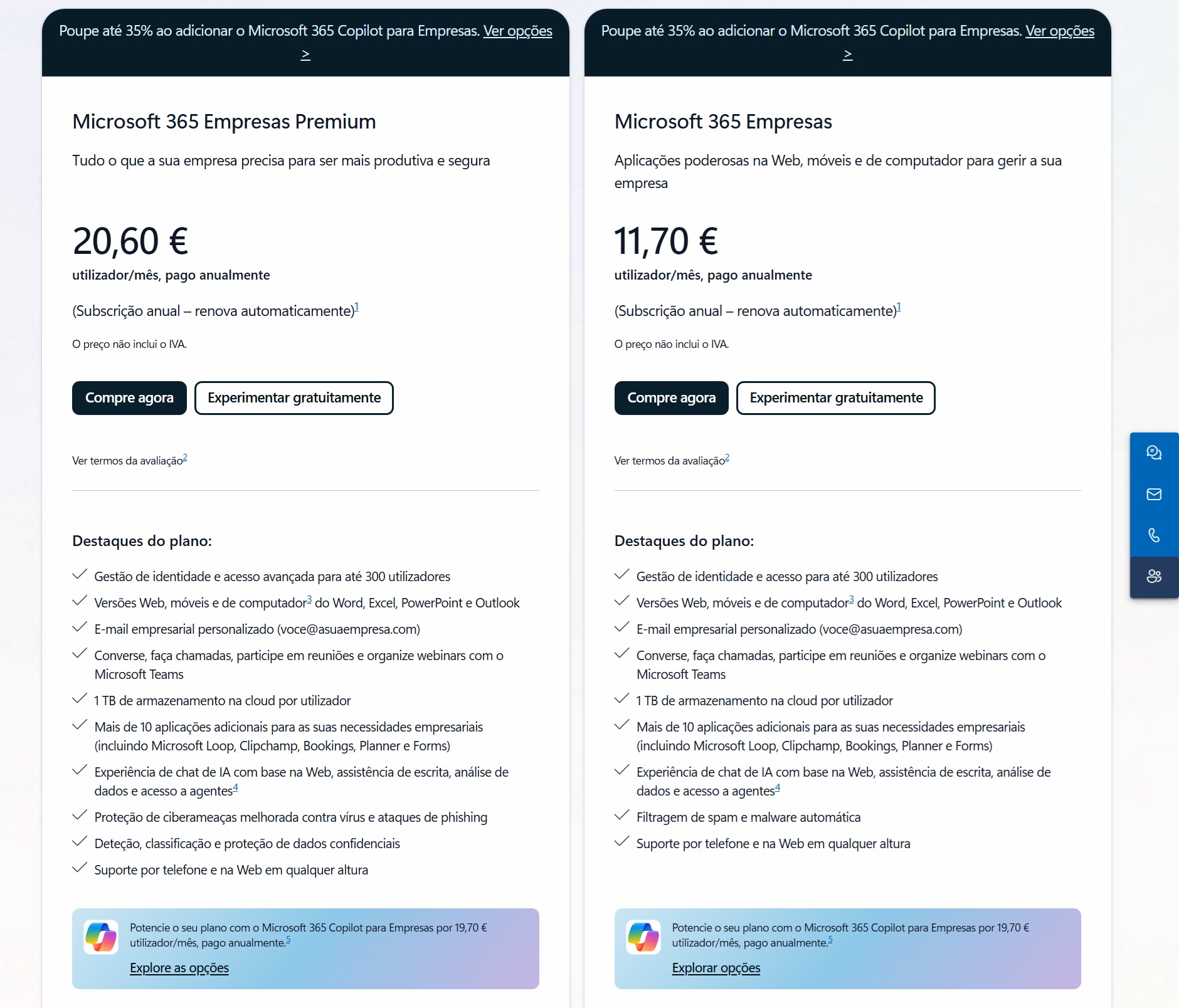The image size is (1179, 1008).
Task: Click footnote 1 after Premium annual subscription
Action: point(357,307)
